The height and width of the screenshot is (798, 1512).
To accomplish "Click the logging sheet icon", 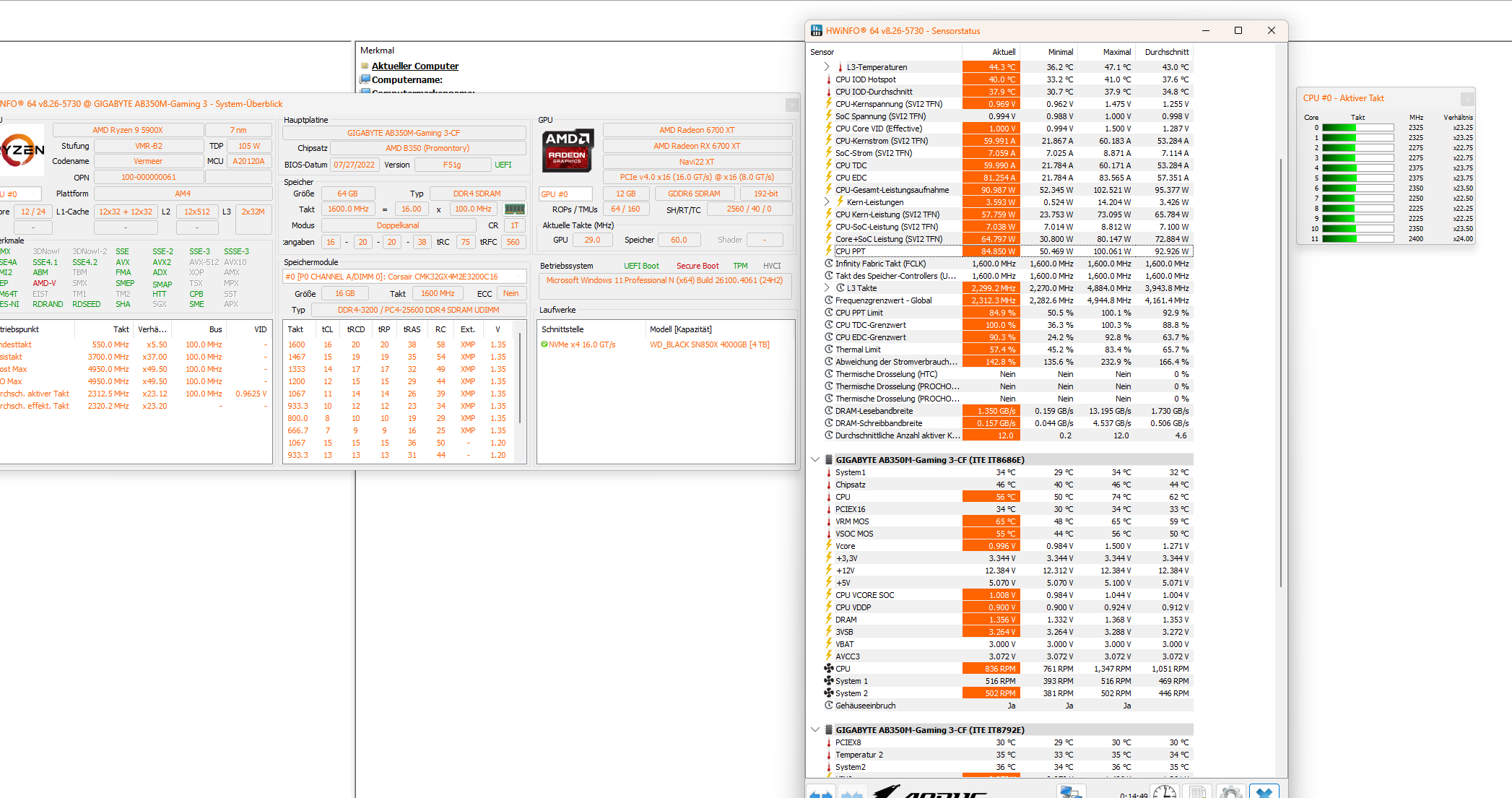I will [1197, 792].
